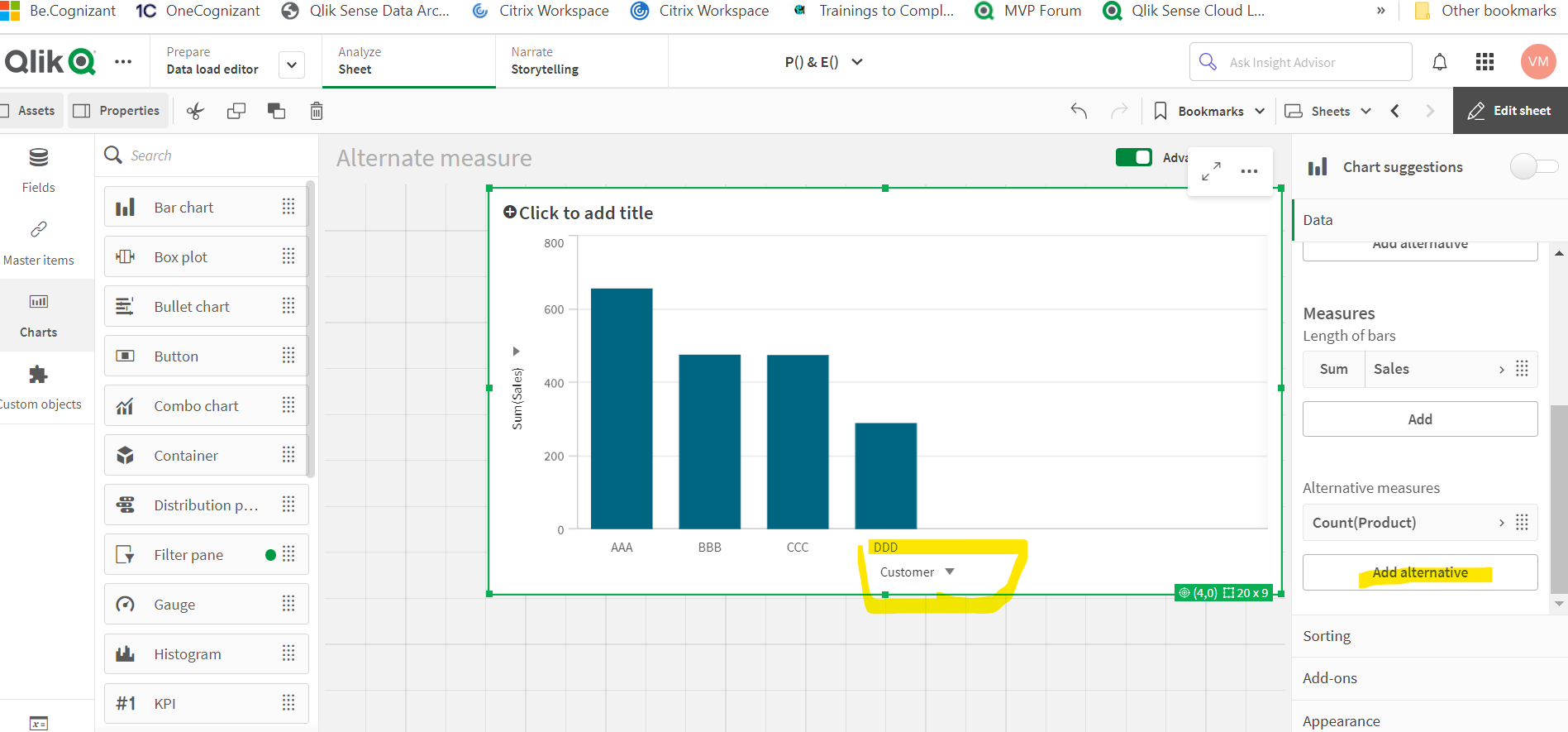Open the Fields panel

39,170
